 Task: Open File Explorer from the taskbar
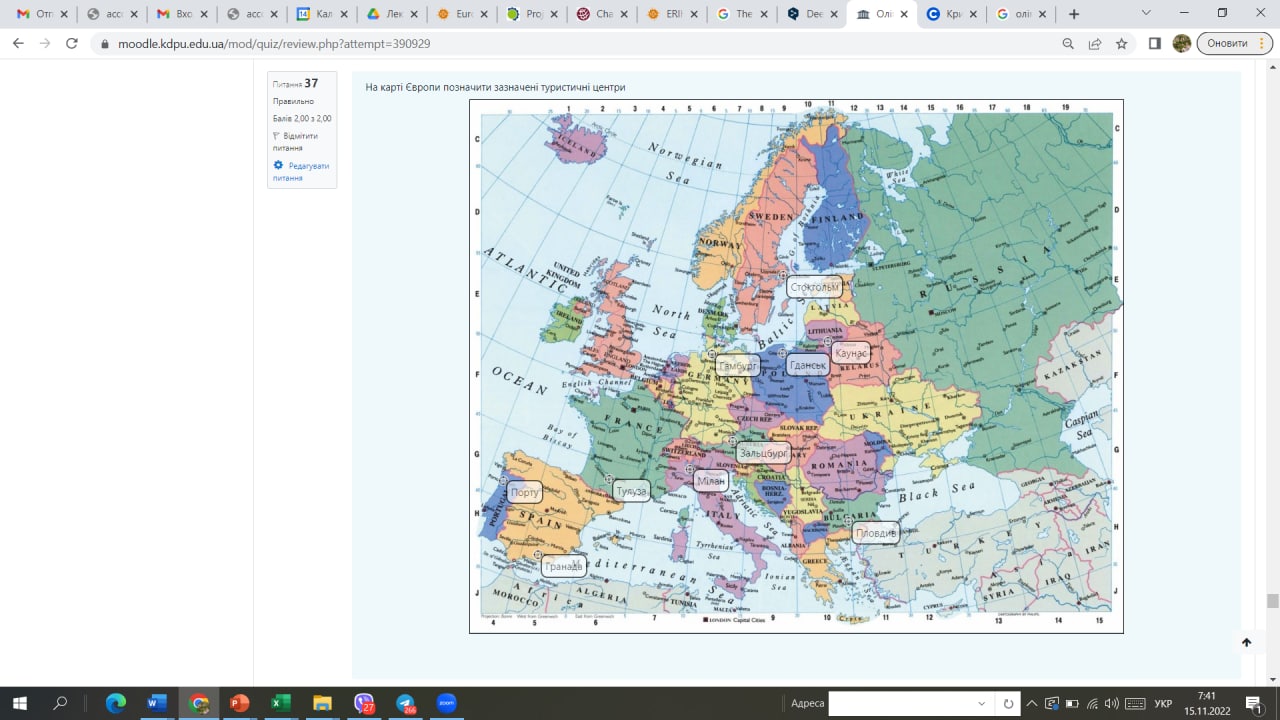pos(321,703)
